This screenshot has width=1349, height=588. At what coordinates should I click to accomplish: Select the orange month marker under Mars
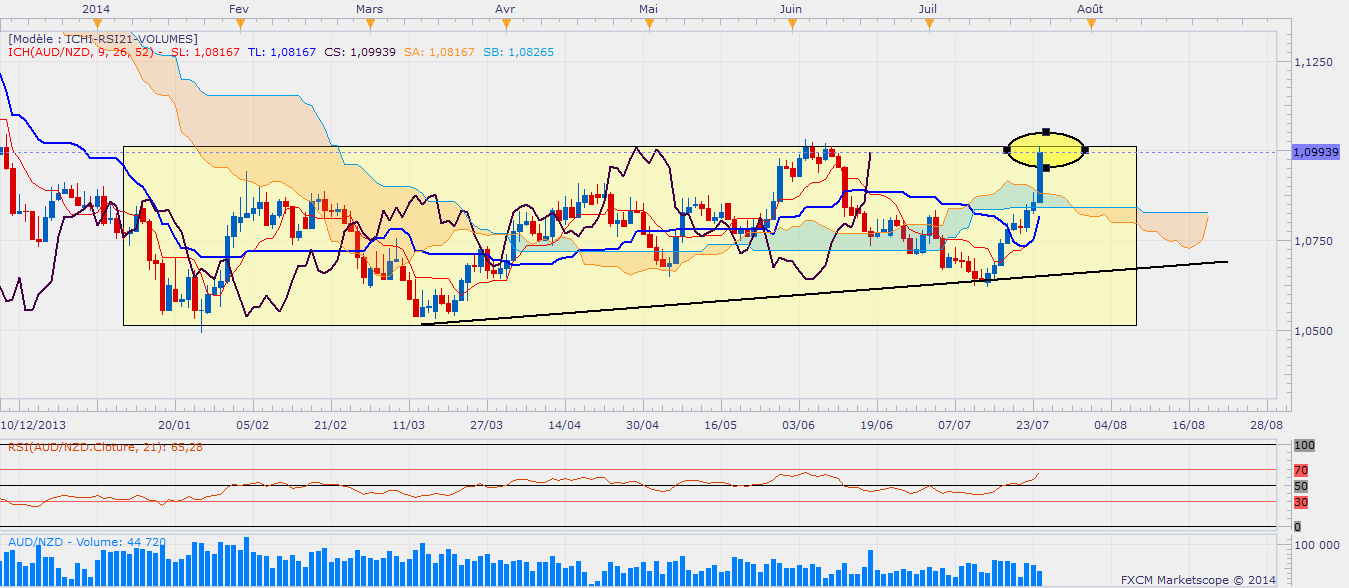point(369,25)
